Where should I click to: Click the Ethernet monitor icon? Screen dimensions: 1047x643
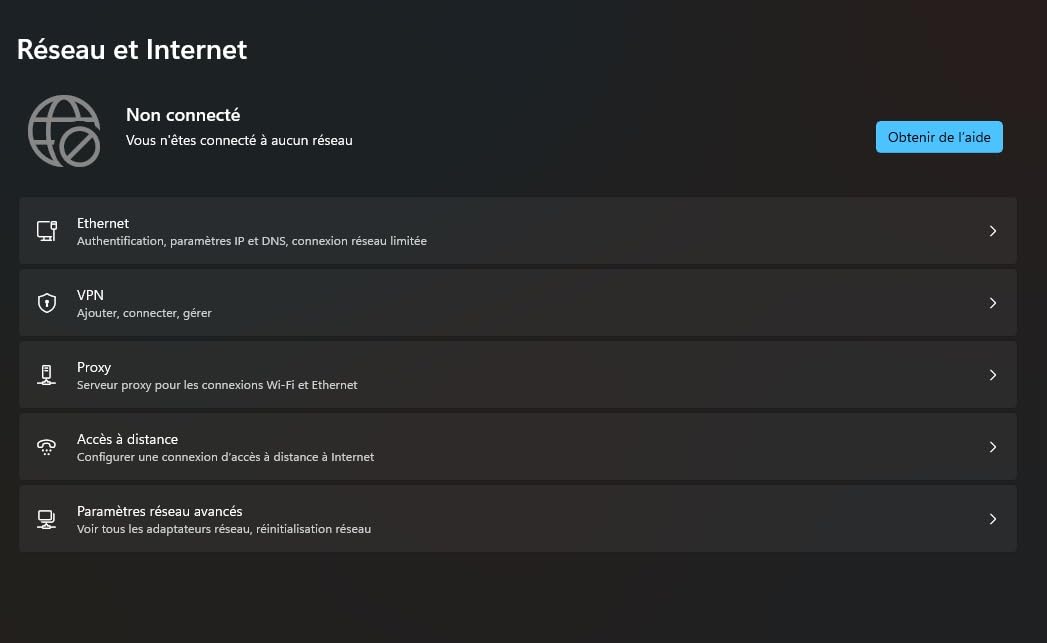click(x=47, y=231)
